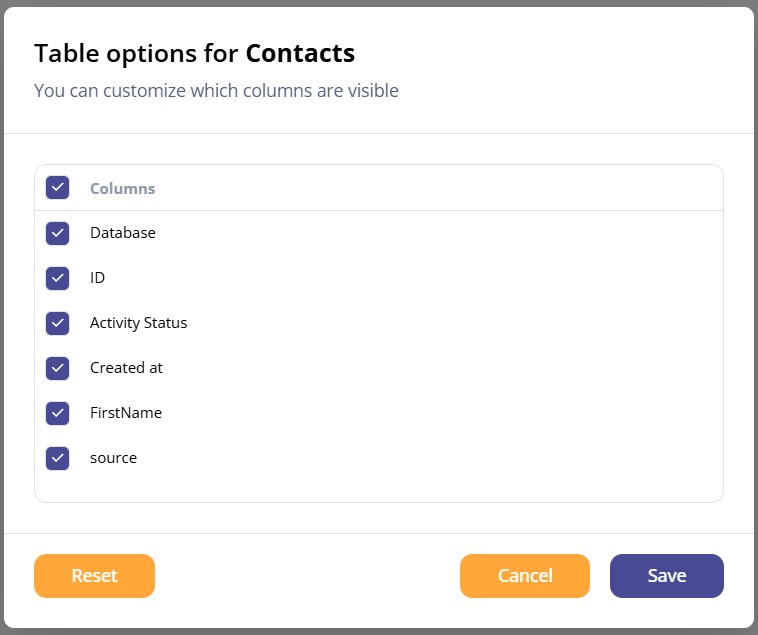Image resolution: width=758 pixels, height=635 pixels.
Task: Click the Reset button
Action: 94,576
